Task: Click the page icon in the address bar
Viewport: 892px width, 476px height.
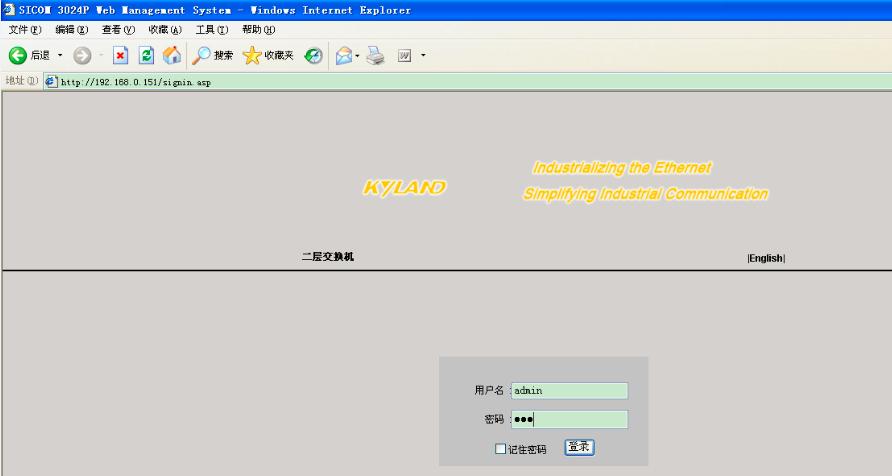Action: click(51, 81)
